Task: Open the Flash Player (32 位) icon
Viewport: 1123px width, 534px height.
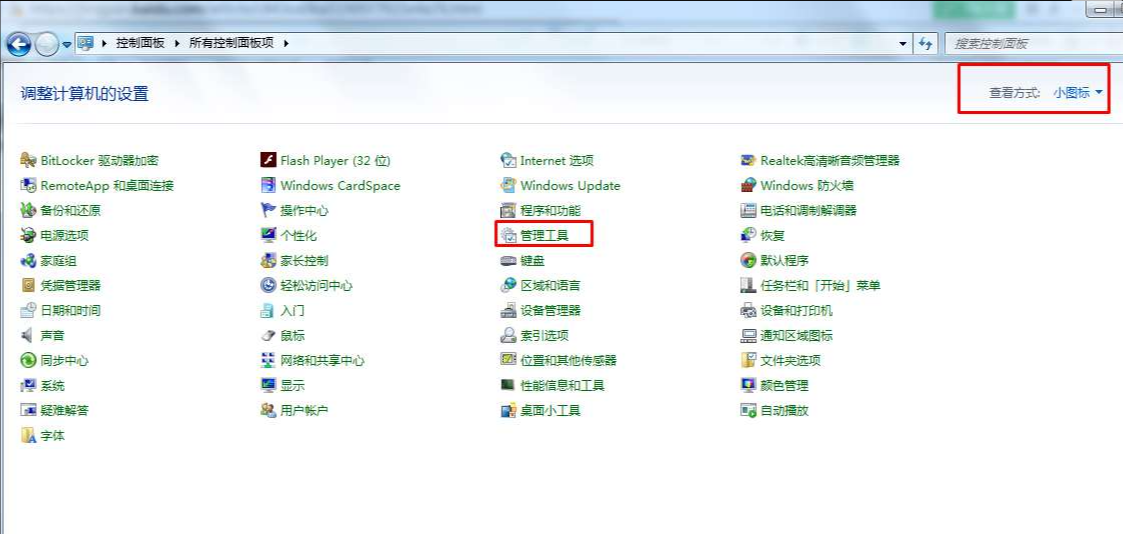Action: coord(269,160)
